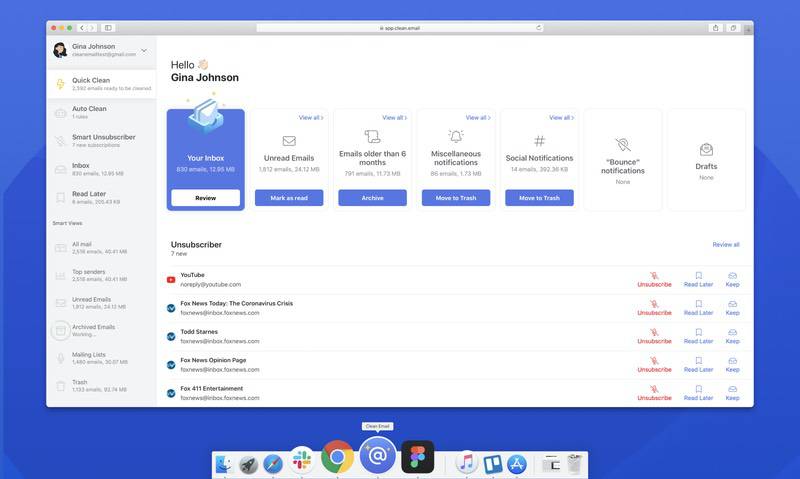
Task: Keep the Fox News Today subscription
Action: point(732,308)
